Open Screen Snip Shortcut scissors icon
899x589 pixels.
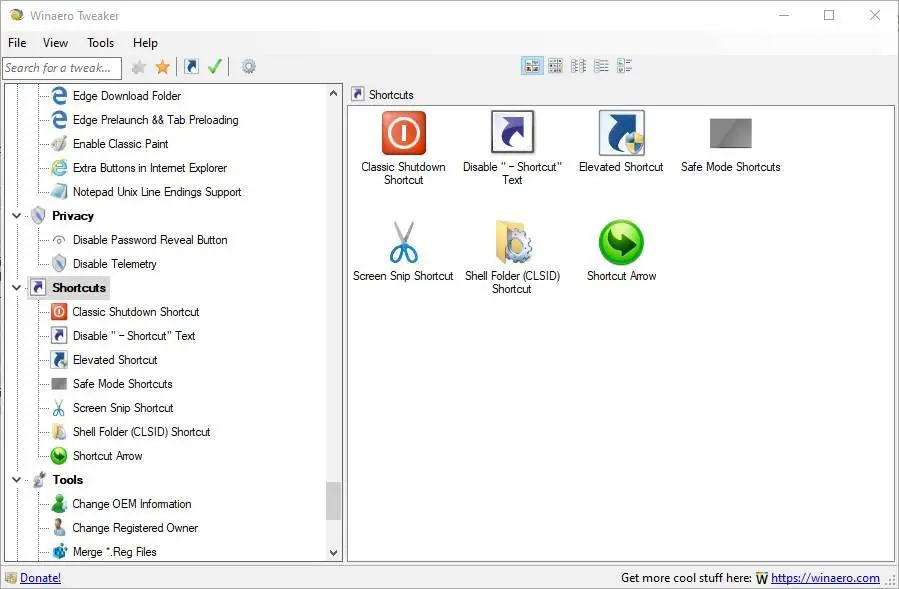pos(404,242)
